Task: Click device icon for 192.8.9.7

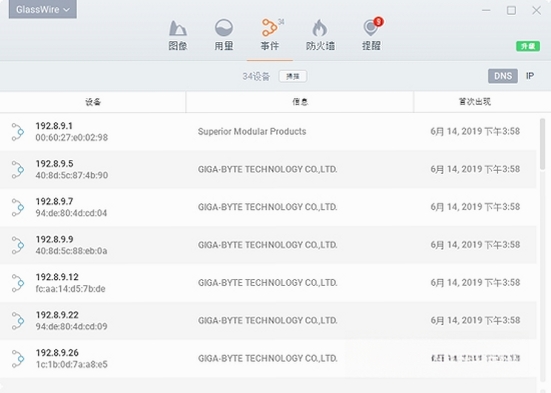Action: 18,207
